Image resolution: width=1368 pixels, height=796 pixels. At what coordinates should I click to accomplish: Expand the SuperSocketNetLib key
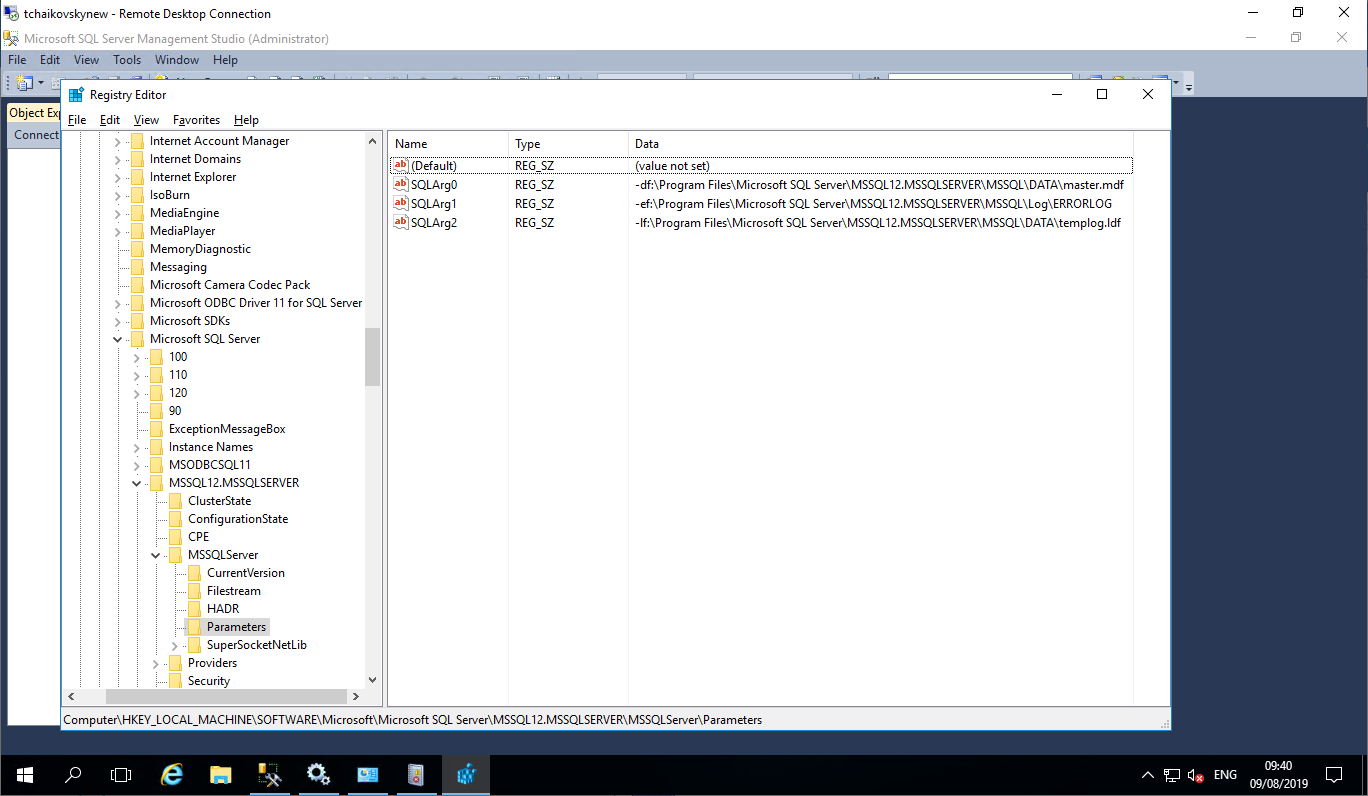(x=175, y=645)
